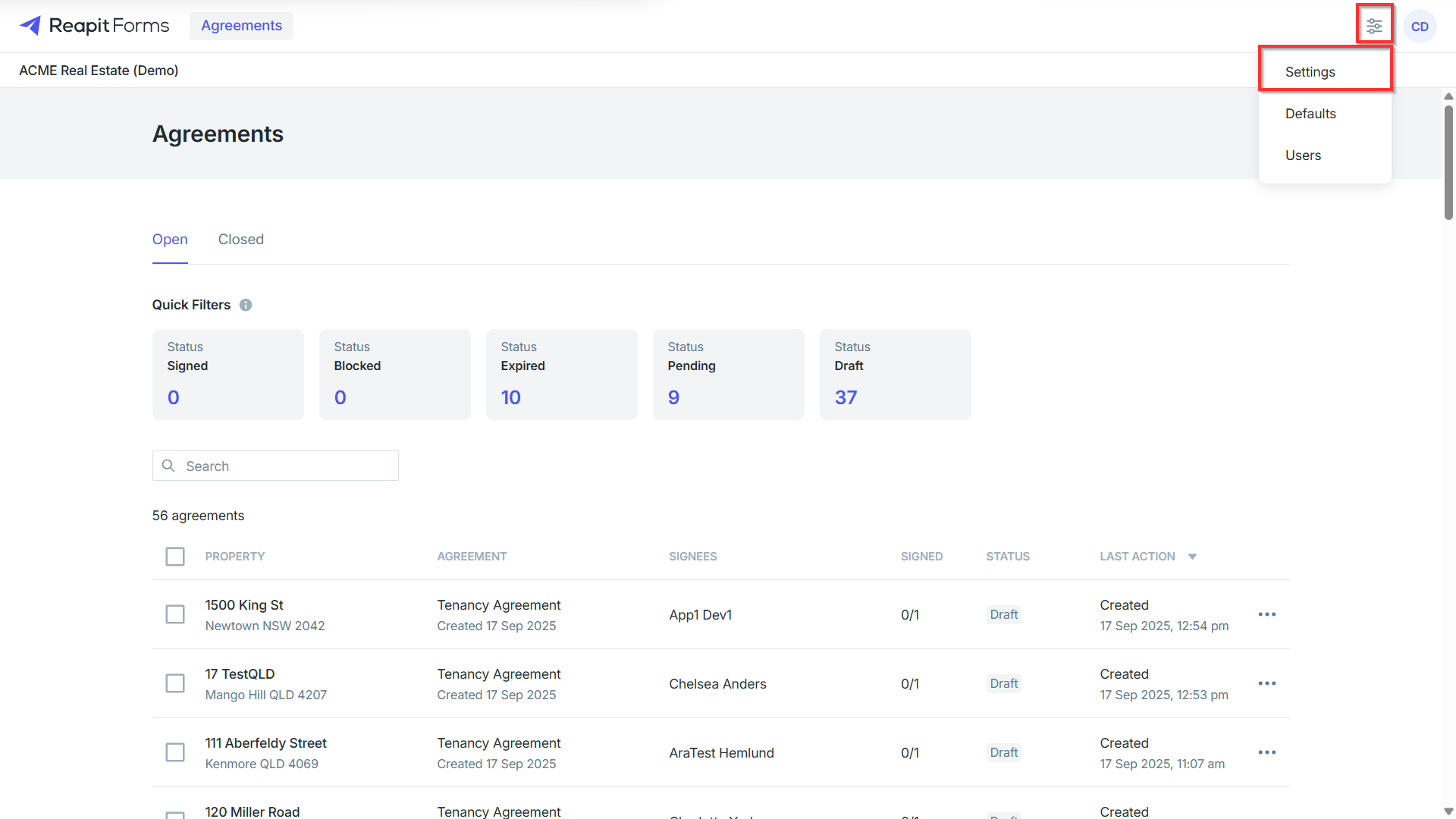Viewport: 1456px width, 819px height.
Task: Tick the select-all checkbox in table header
Action: 175,557
